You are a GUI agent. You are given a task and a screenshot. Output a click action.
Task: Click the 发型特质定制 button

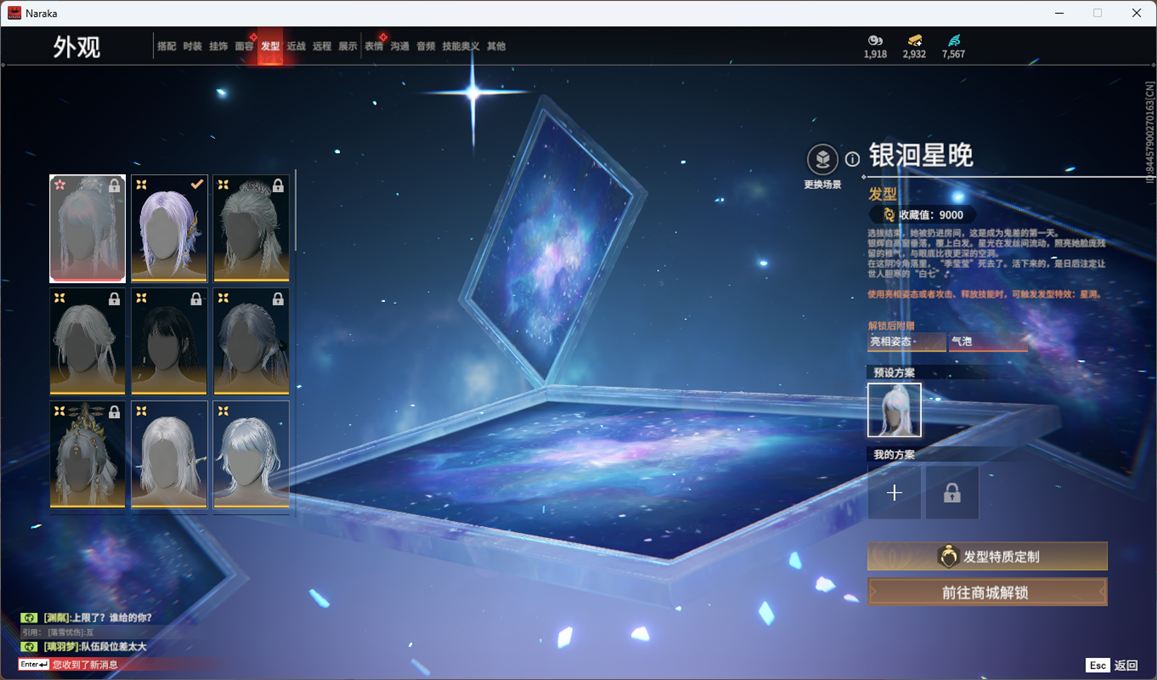pos(987,556)
